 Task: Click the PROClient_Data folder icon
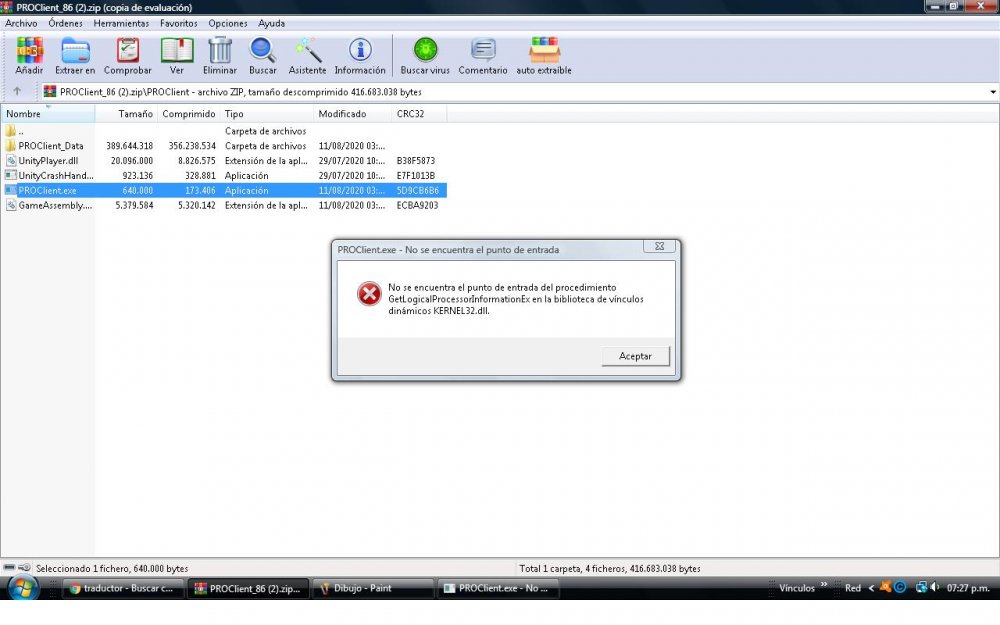point(11,145)
